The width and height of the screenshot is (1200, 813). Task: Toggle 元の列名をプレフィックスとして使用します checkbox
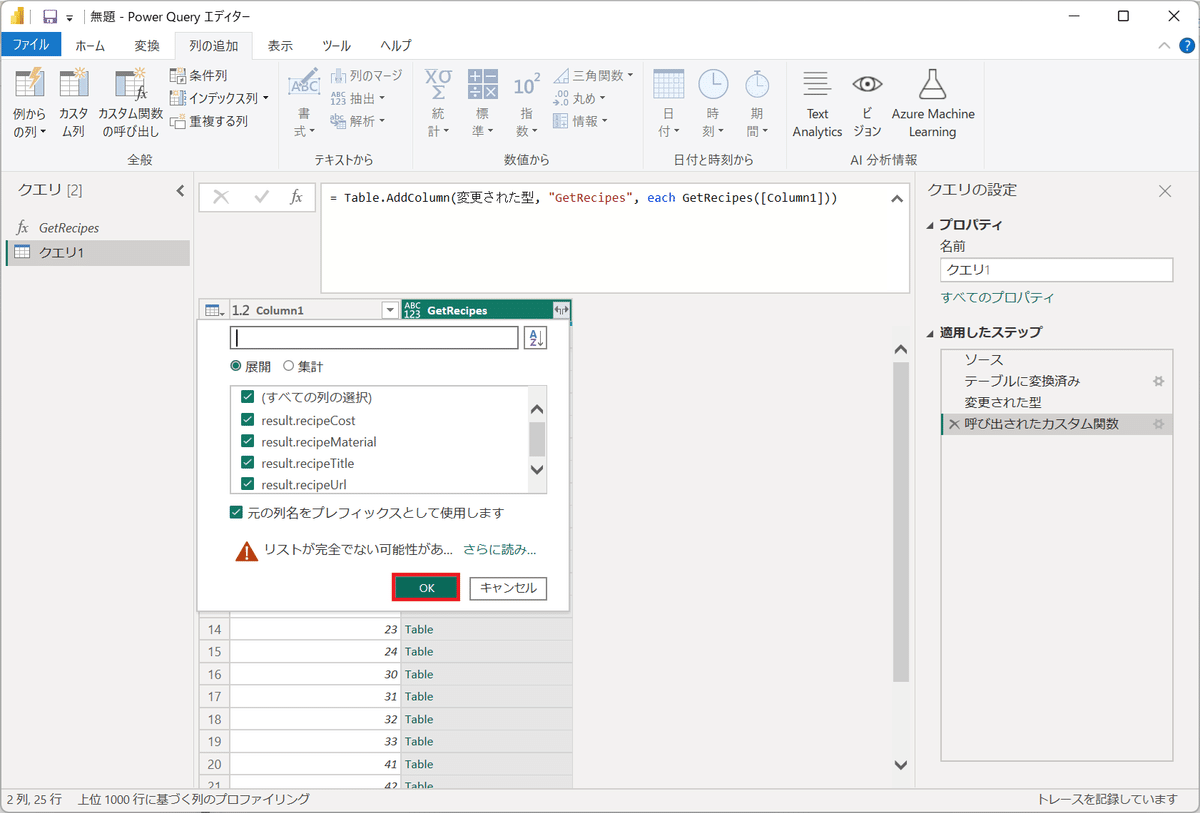click(236, 513)
